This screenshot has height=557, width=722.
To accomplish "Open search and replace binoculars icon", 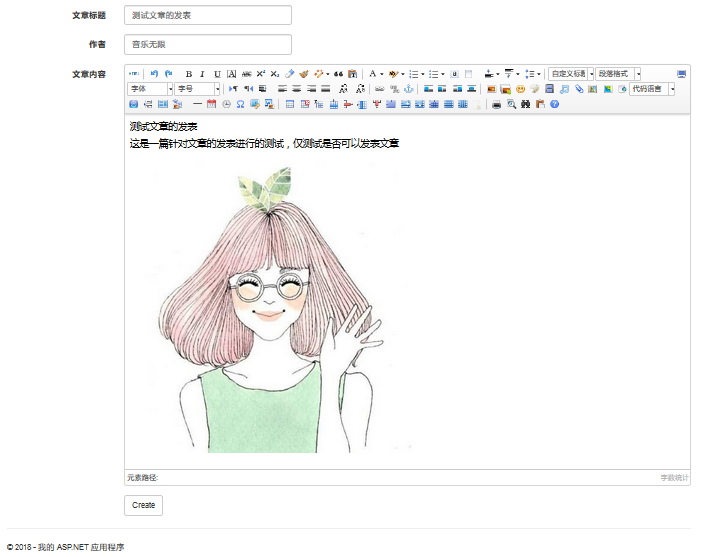I will pyautogui.click(x=525, y=104).
